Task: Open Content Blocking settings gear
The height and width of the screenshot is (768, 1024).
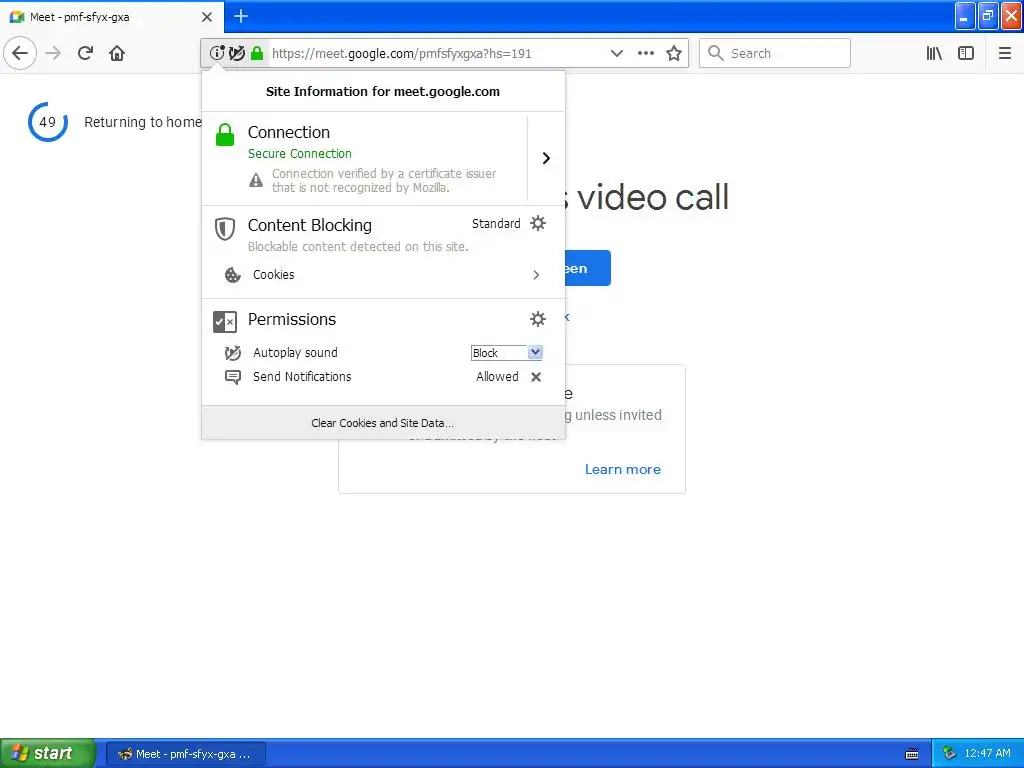Action: [538, 223]
